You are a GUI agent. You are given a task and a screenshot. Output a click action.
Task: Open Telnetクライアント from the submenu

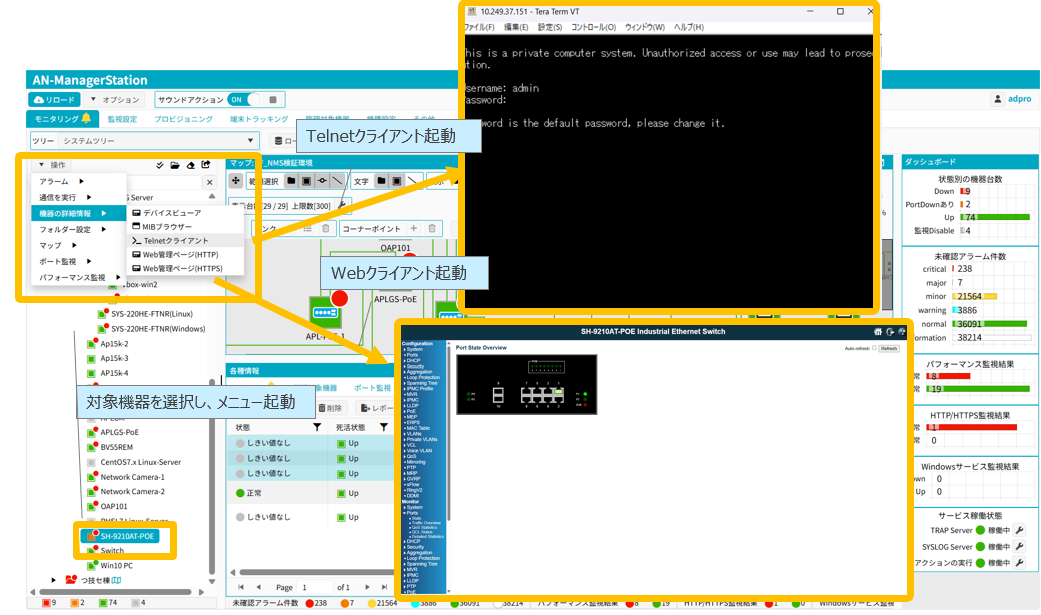click(x=175, y=241)
